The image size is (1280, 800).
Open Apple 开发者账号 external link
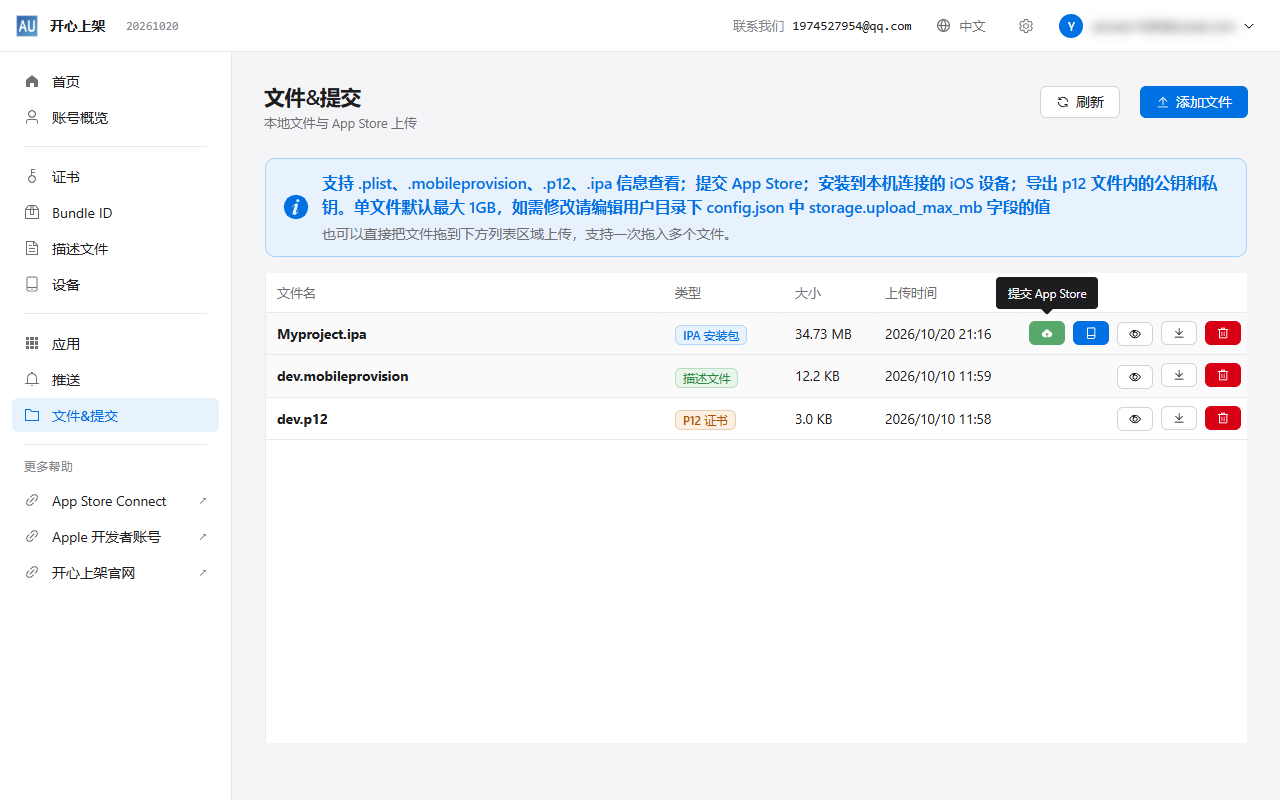tap(115, 537)
